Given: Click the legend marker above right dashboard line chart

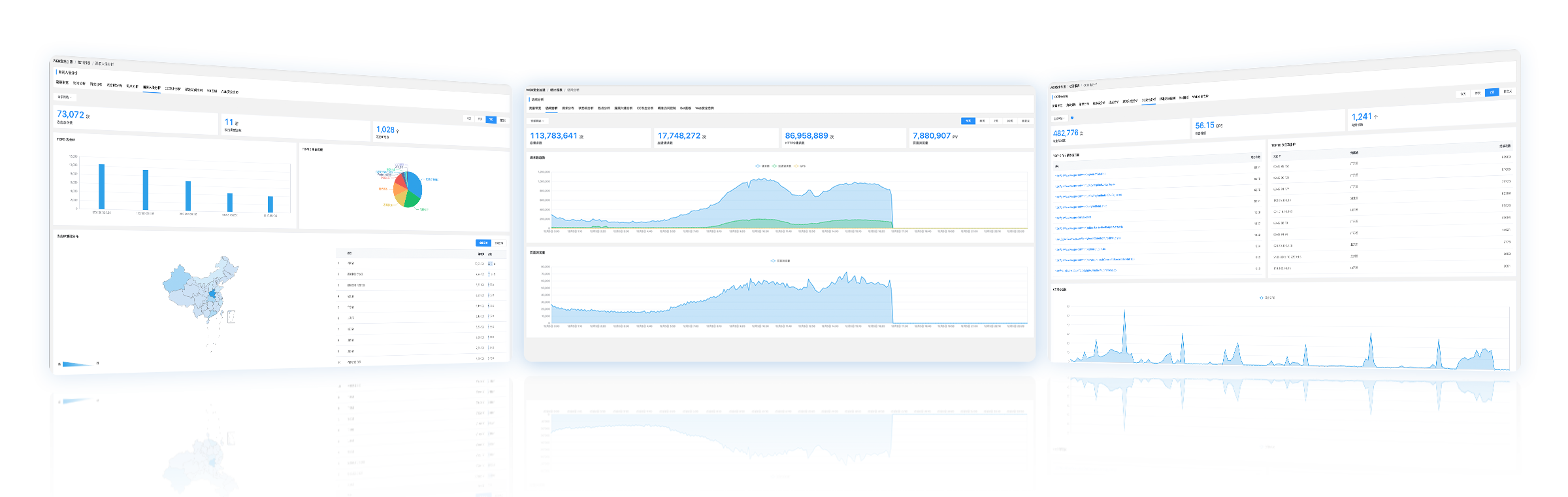Looking at the screenshot, I should [x=1262, y=298].
